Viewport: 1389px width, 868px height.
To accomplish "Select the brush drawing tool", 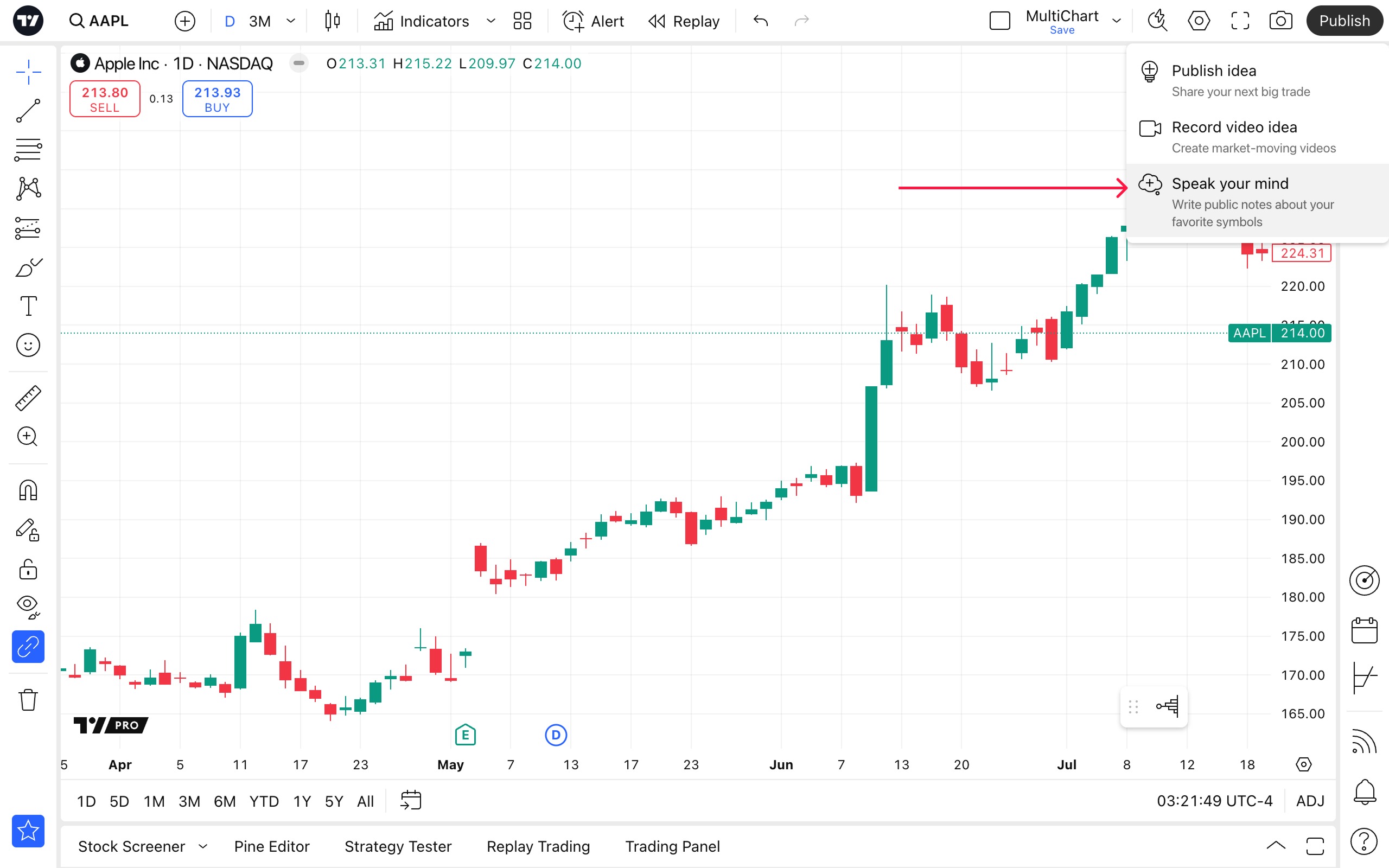I will coord(28,267).
